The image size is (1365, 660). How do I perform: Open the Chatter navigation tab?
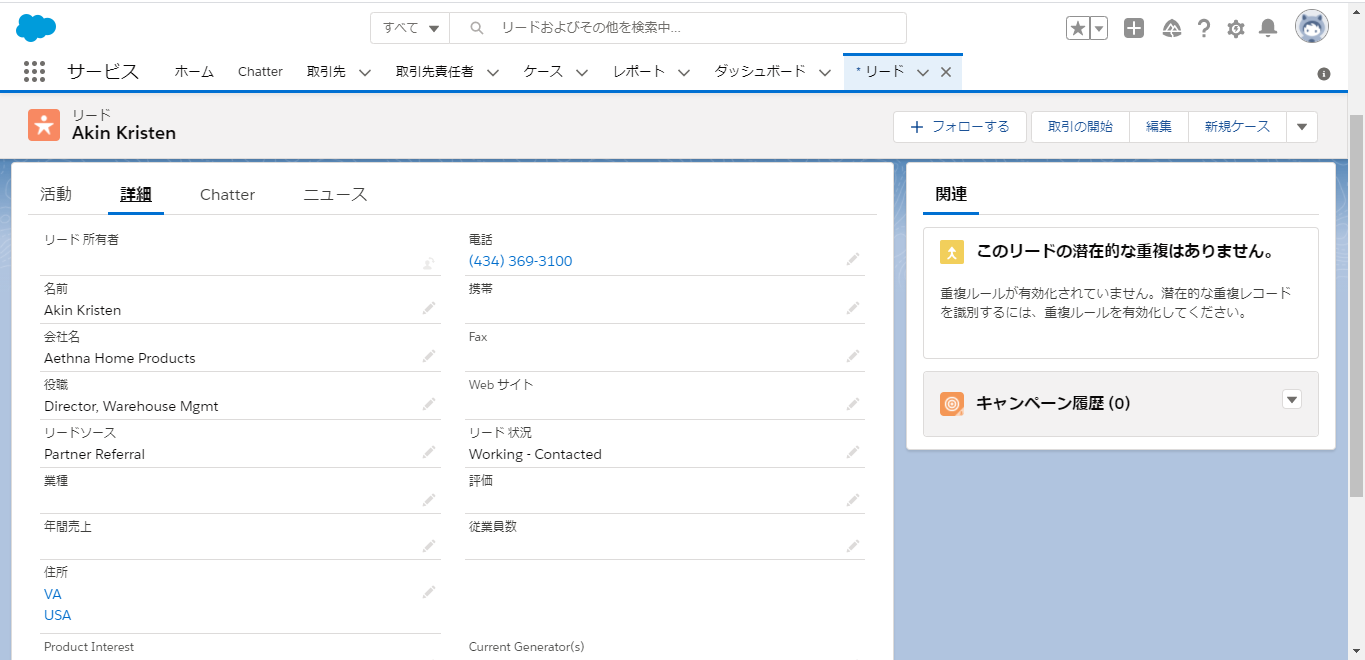(x=260, y=72)
